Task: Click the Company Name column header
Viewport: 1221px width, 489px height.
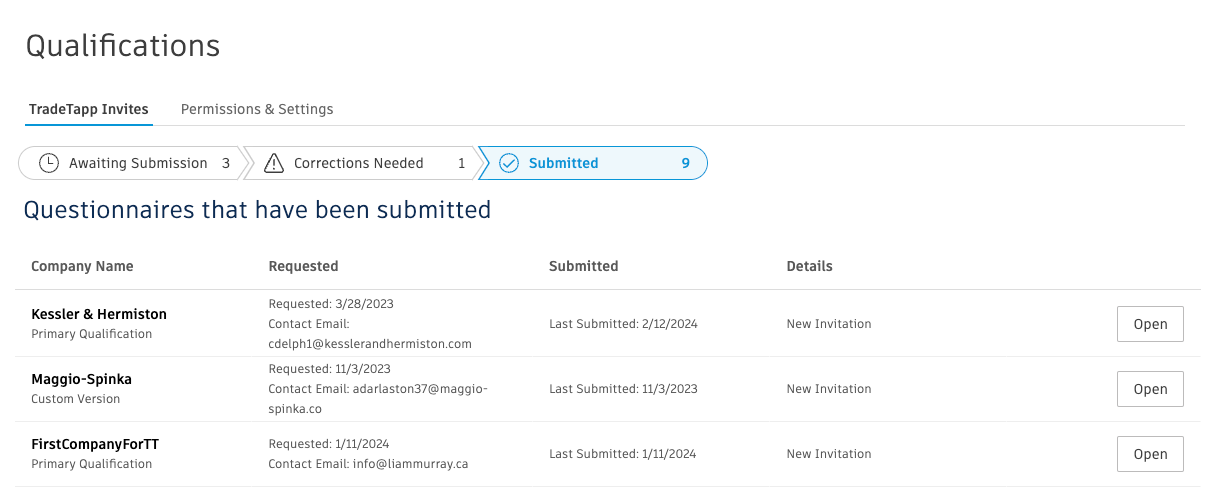Action: 82,266
